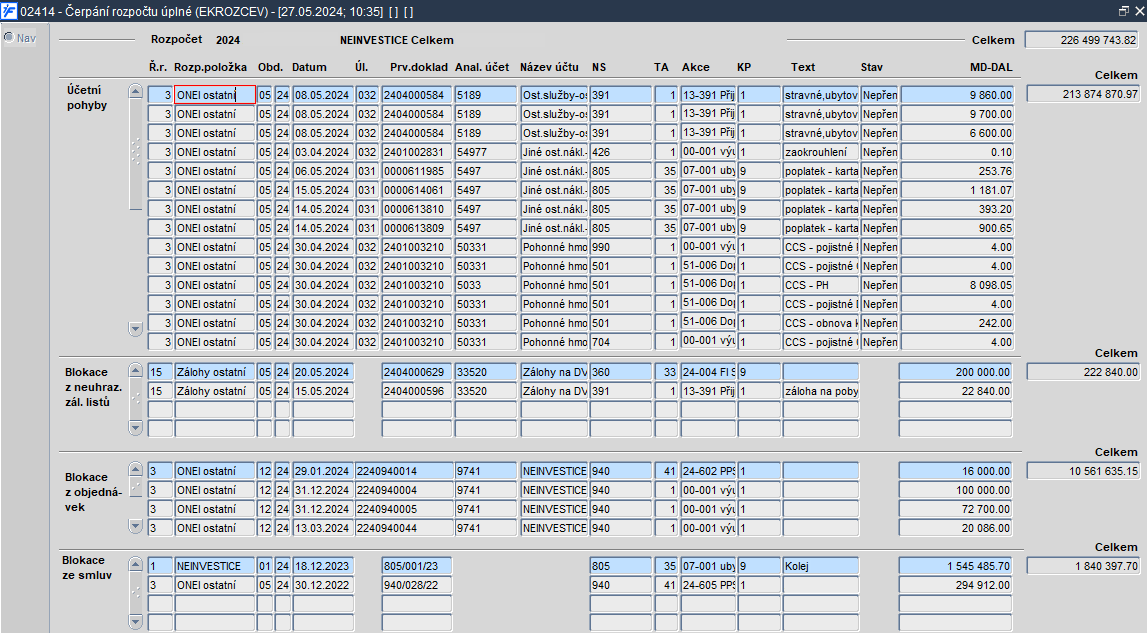Viewport: 1147px width, 633px height.
Task: Click document number 0000613809
Action: (417, 228)
